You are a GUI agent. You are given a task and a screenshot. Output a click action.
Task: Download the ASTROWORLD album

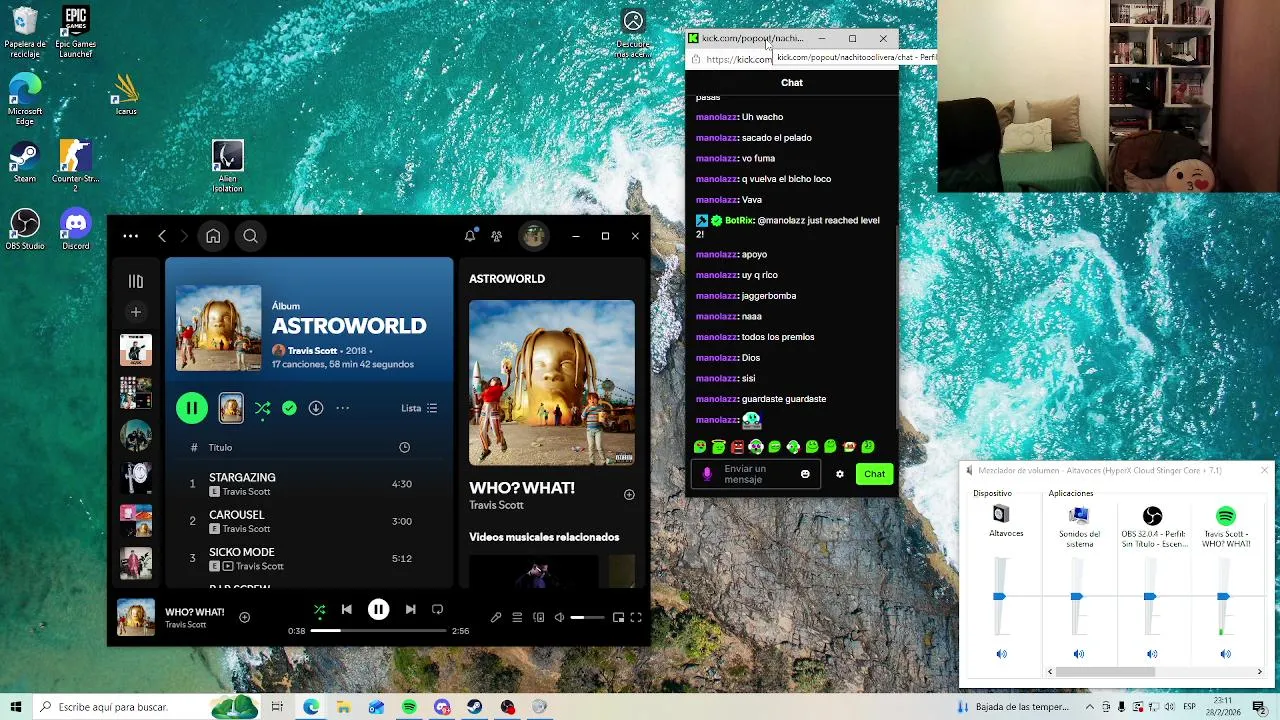pos(316,408)
